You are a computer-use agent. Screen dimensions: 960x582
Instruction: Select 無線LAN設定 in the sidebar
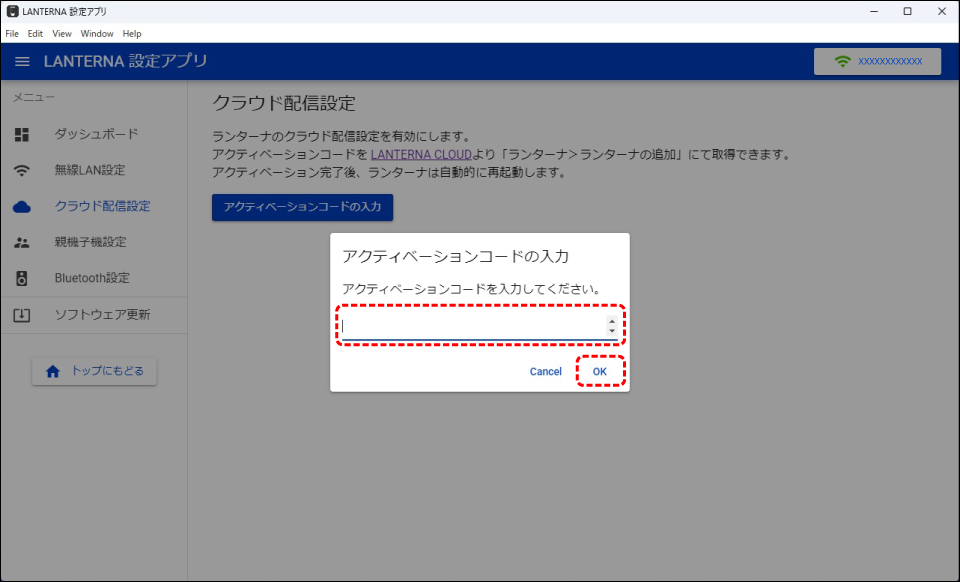click(x=90, y=170)
